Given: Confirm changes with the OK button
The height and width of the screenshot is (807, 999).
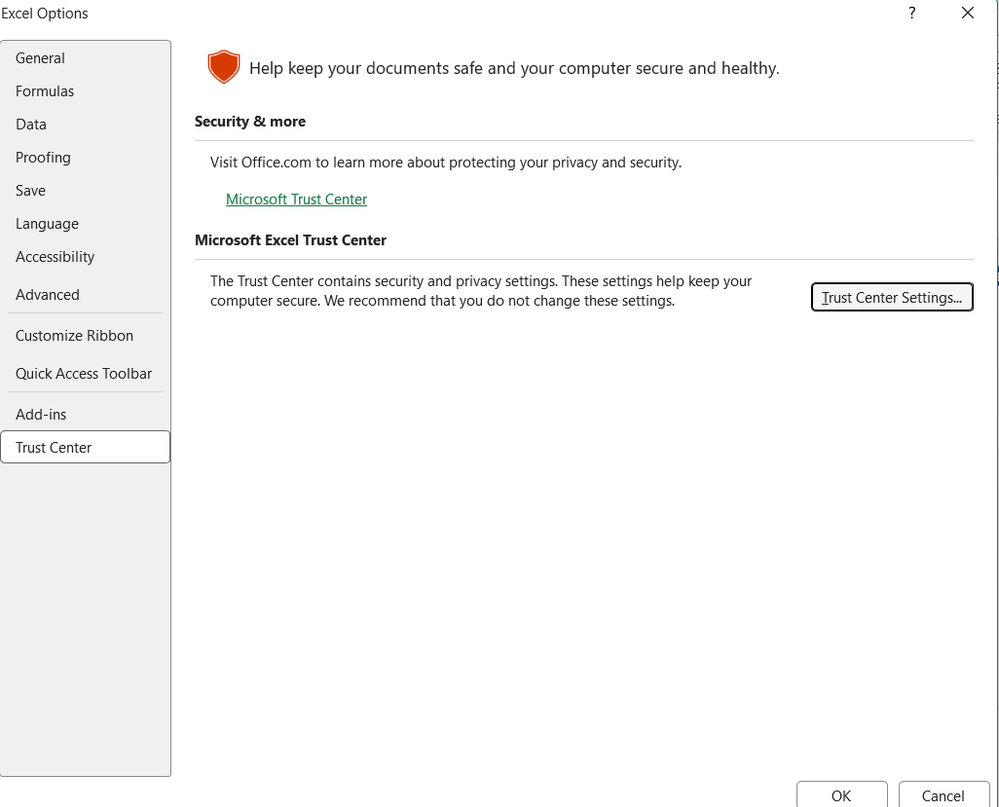Looking at the screenshot, I should click(841, 795).
